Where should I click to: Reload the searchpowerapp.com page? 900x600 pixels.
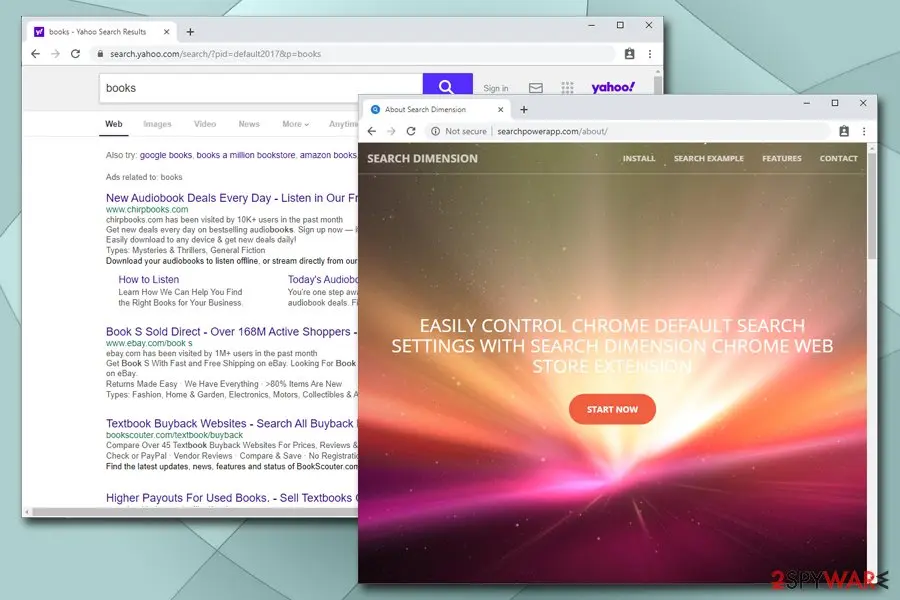pos(411,131)
